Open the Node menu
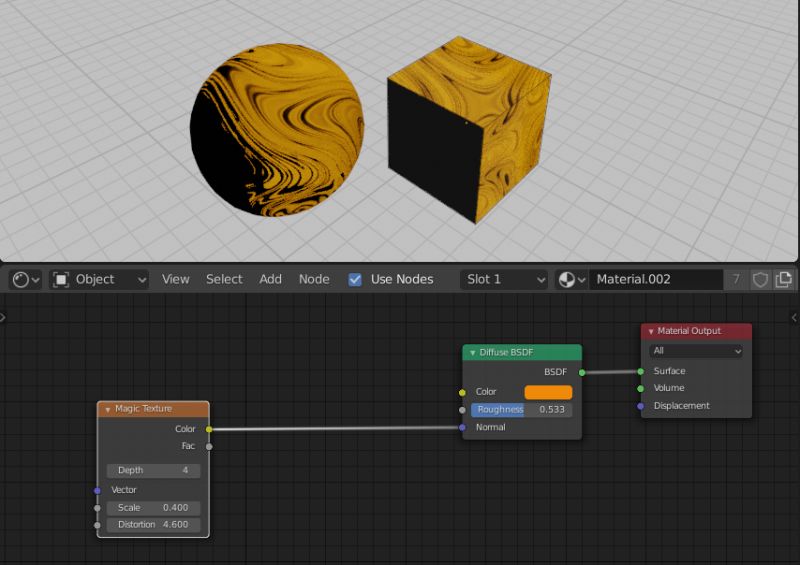This screenshot has width=800, height=565. 314,279
